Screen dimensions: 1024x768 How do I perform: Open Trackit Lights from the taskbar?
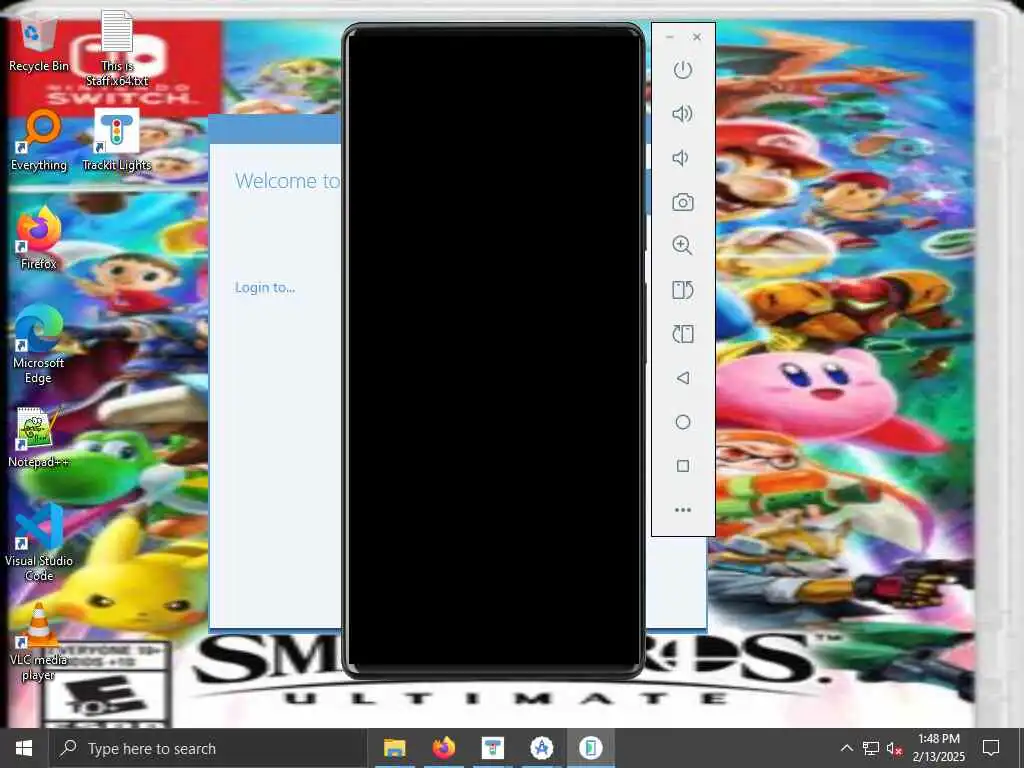[492, 748]
